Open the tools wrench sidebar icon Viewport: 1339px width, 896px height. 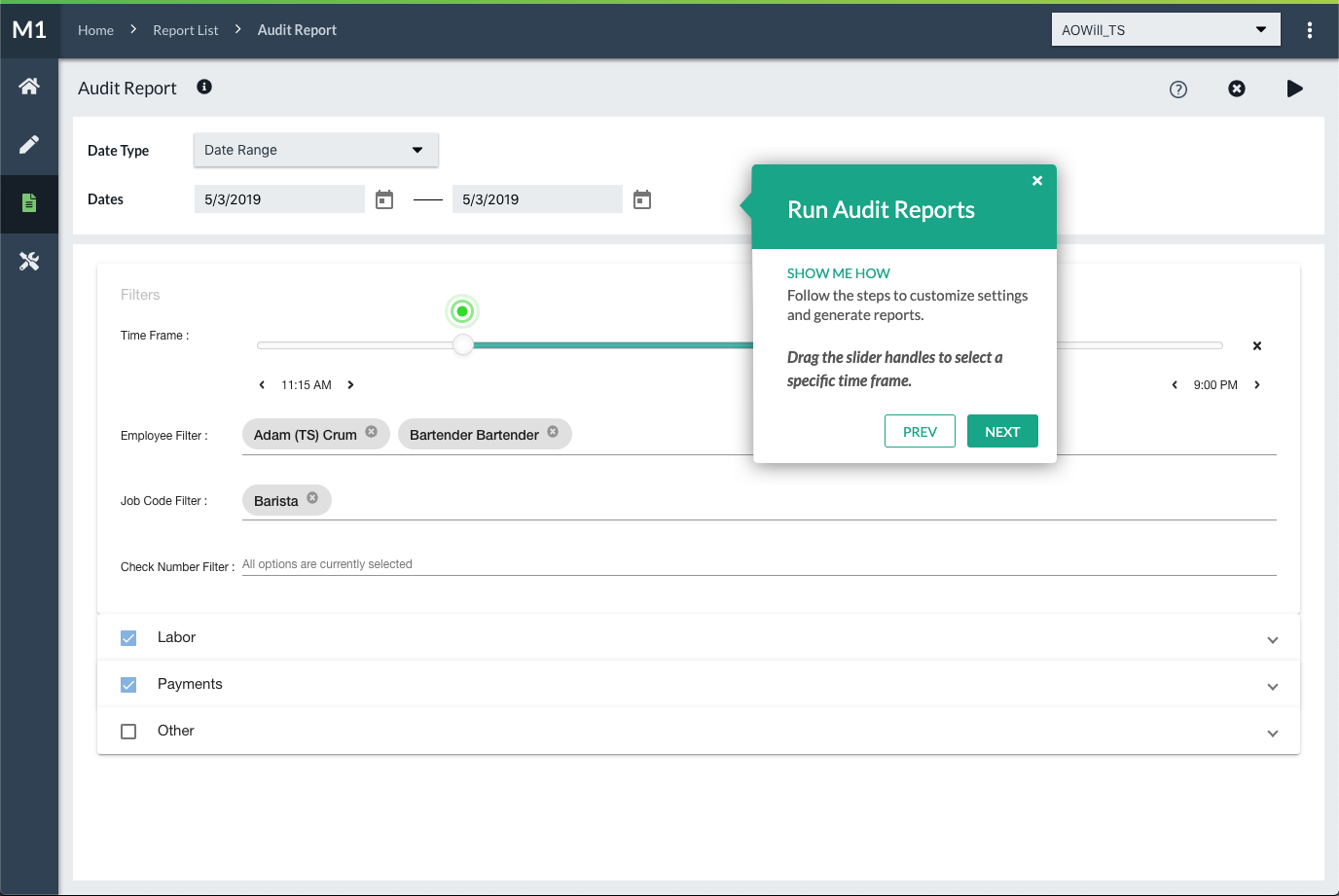(29, 261)
